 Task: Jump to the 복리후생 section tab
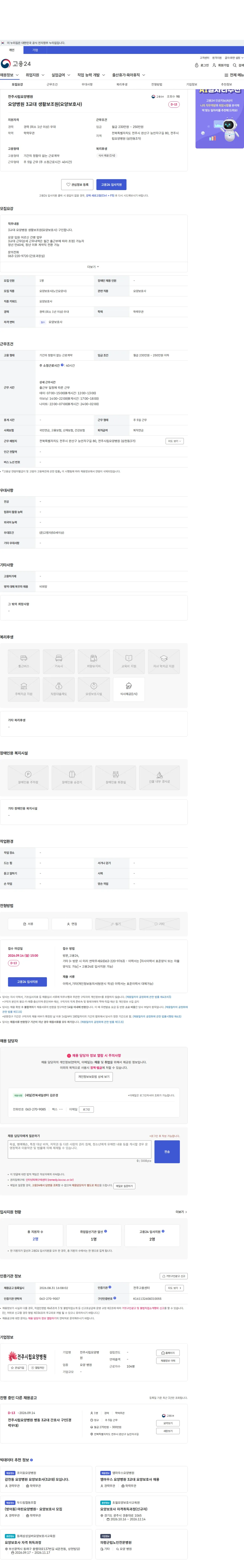[122, 85]
